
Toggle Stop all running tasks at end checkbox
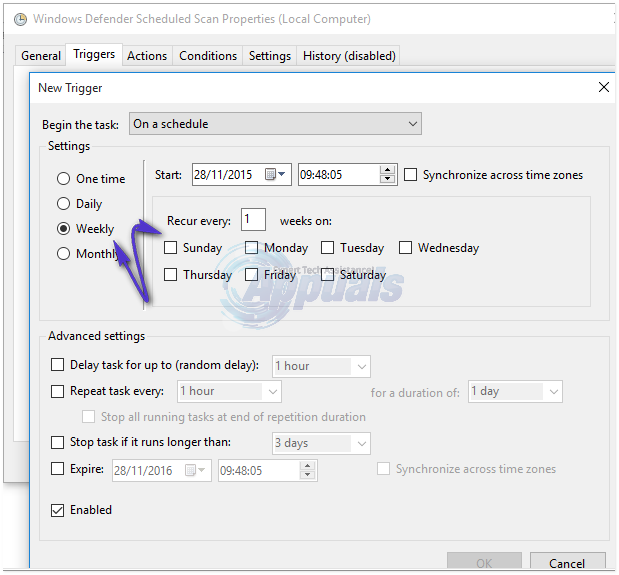(x=88, y=417)
